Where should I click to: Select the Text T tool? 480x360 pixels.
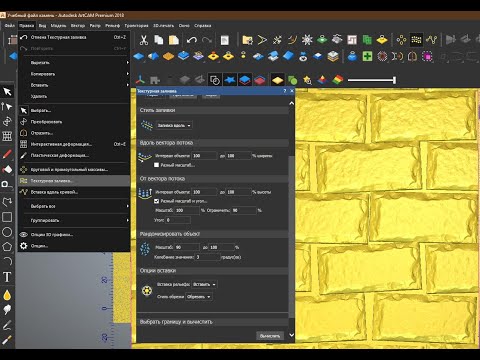tap(7, 277)
